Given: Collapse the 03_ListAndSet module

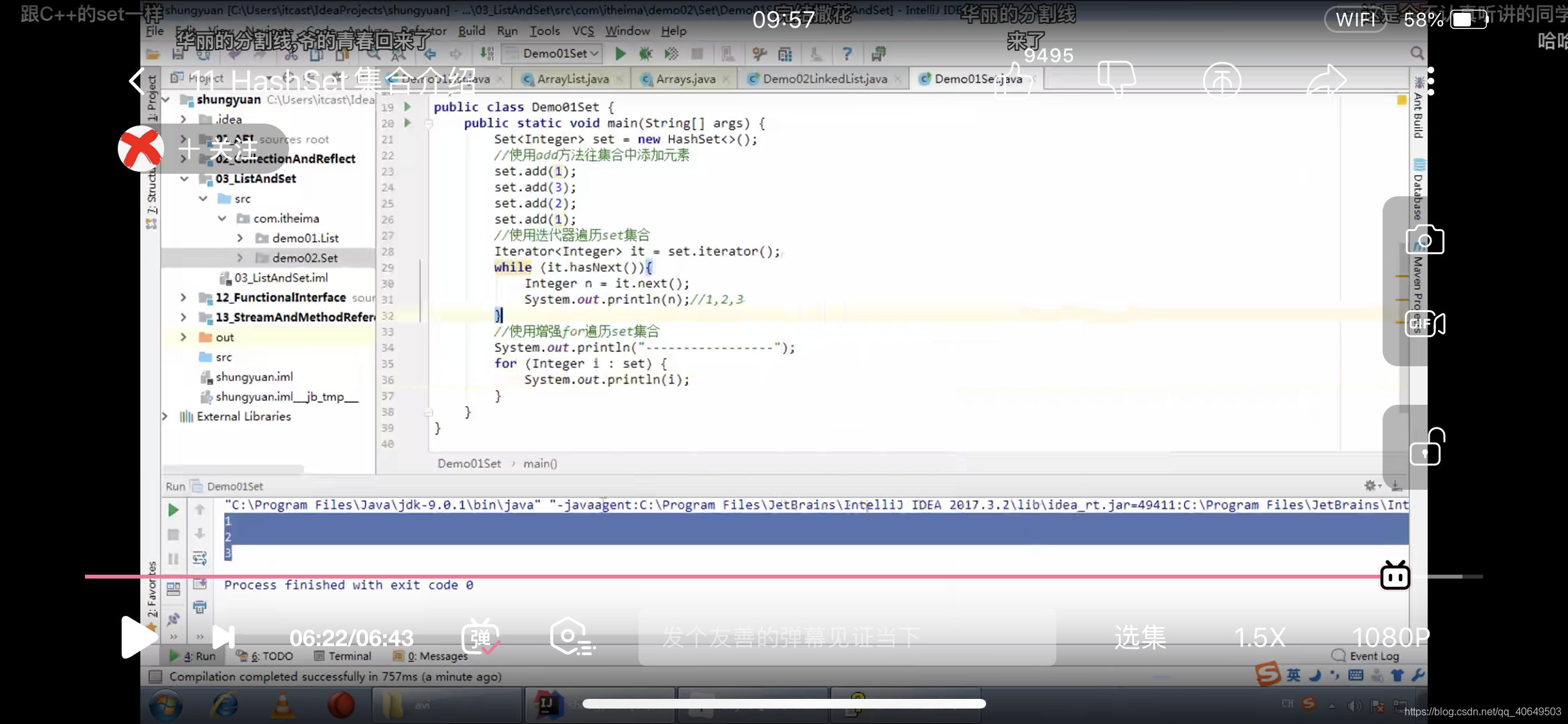Looking at the screenshot, I should coord(184,179).
